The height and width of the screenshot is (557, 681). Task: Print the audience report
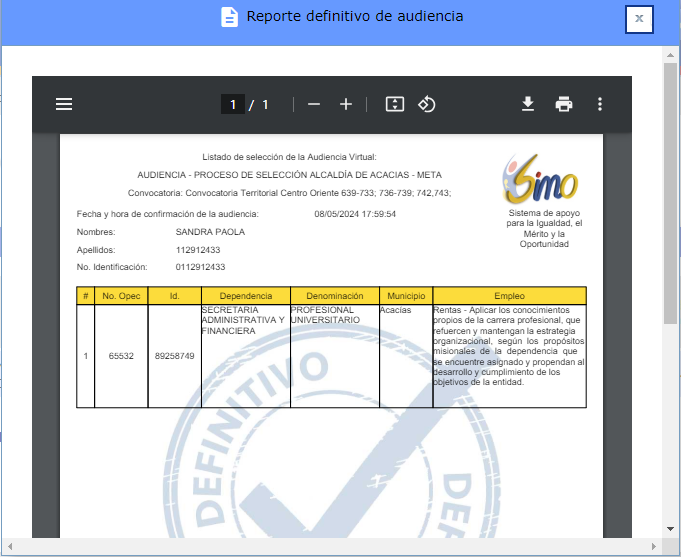(x=564, y=104)
